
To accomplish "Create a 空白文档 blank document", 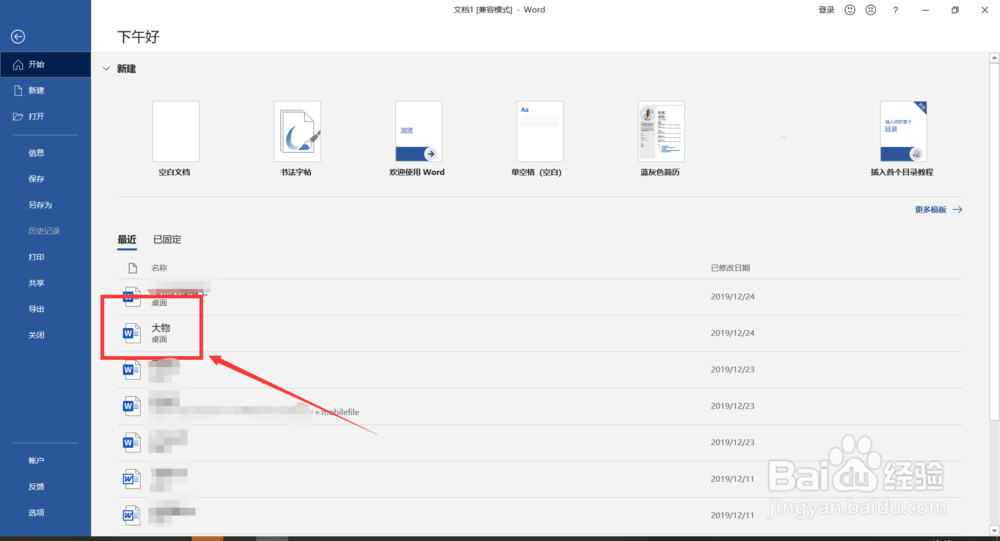I will 175,138.
